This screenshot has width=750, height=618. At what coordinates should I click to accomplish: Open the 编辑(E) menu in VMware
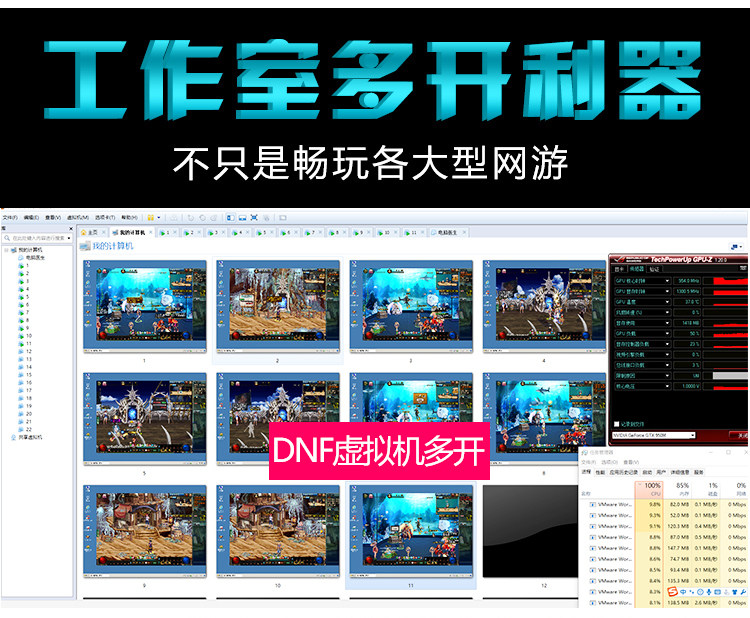pos(31,218)
